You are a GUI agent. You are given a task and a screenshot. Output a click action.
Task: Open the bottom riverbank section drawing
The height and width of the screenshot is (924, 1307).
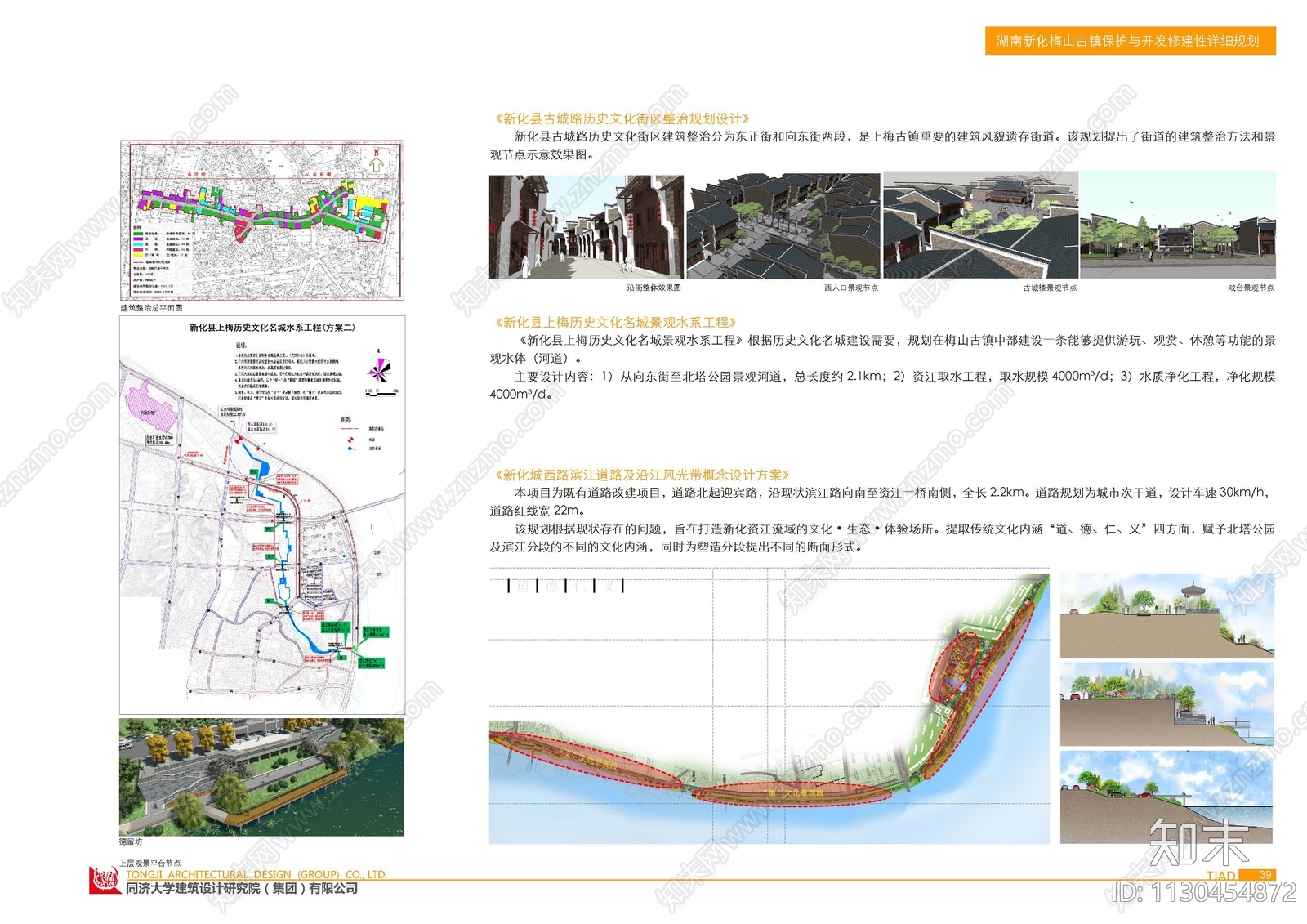tap(1166, 797)
